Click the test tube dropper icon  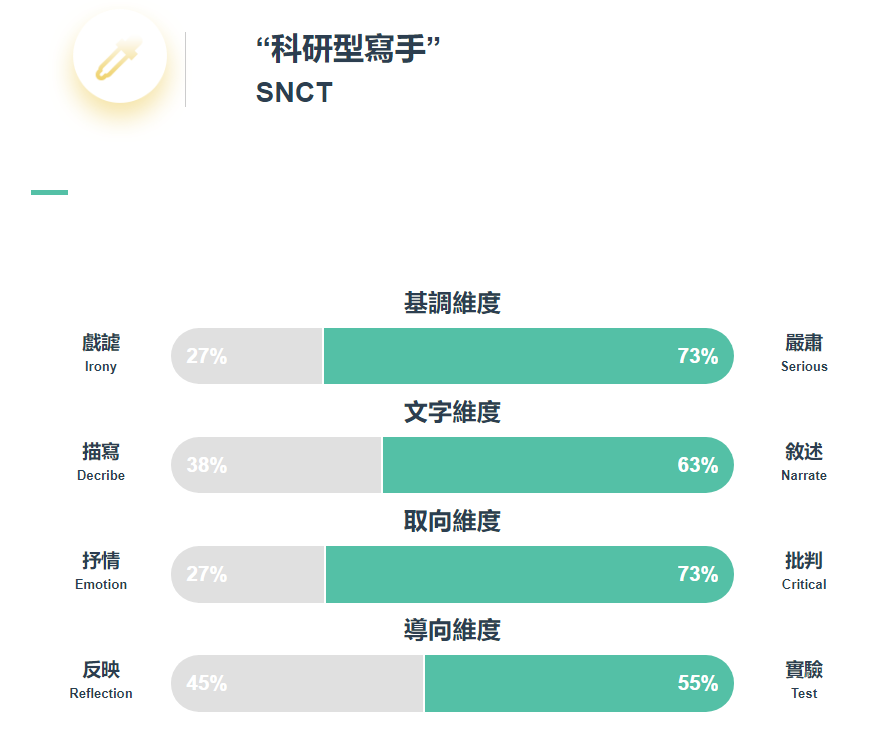pos(119,57)
